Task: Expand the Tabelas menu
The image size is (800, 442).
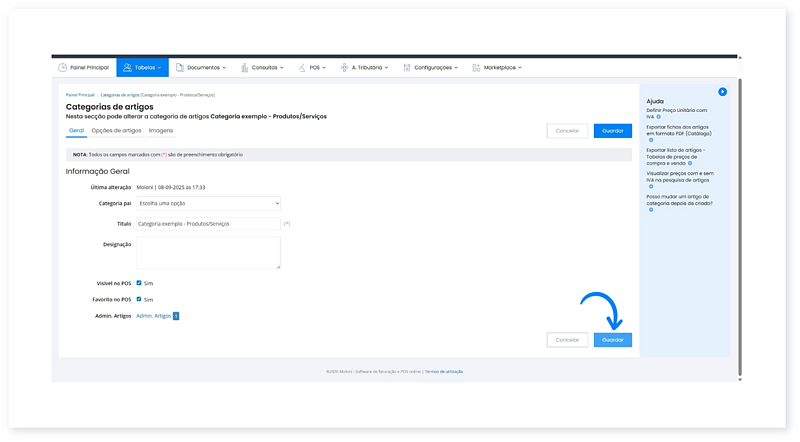Action: (142, 68)
